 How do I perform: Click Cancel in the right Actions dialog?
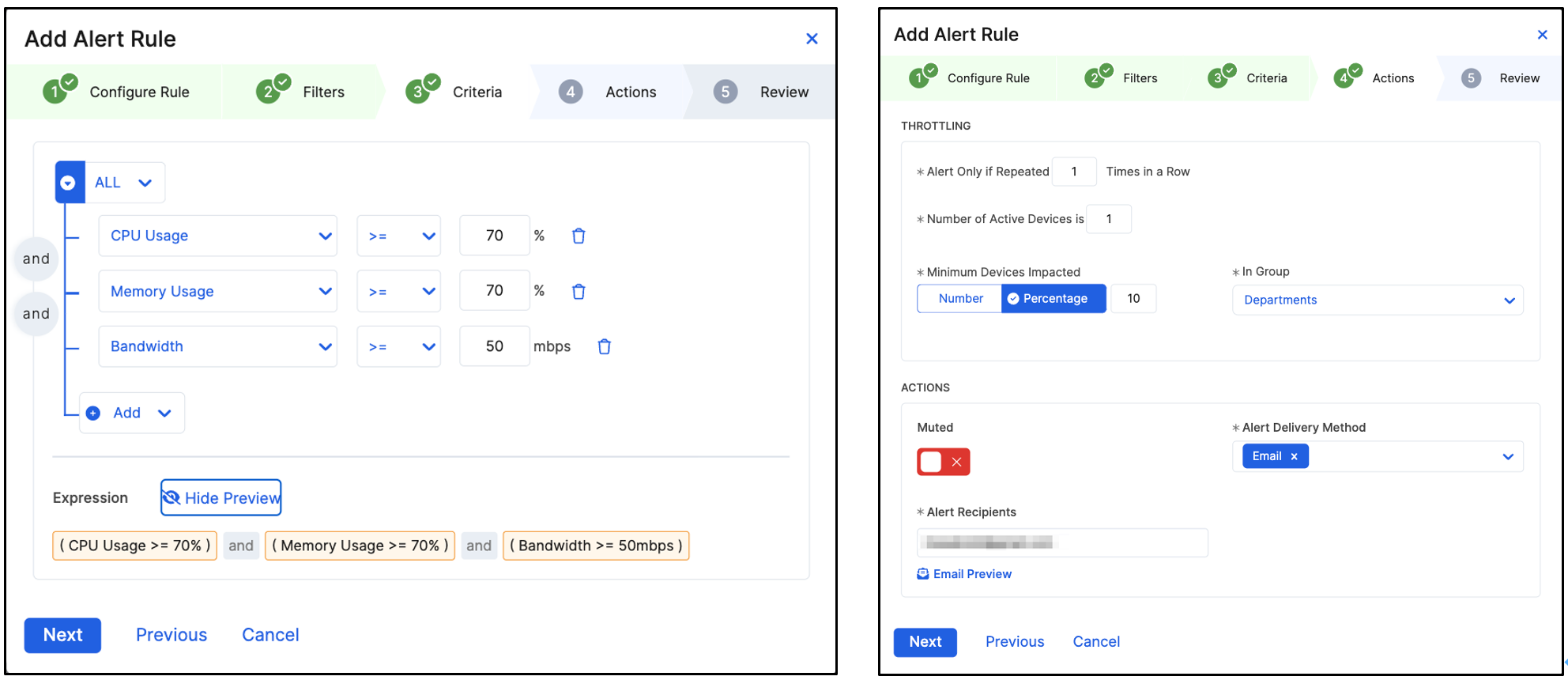pyautogui.click(x=1096, y=642)
